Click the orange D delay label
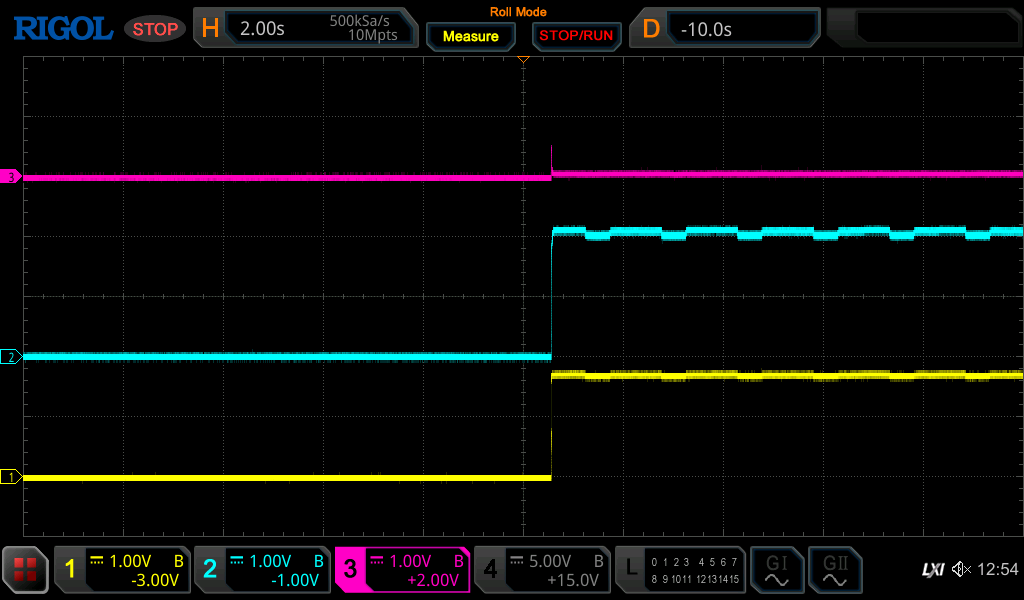Screen dimensions: 1024x600 coord(651,28)
